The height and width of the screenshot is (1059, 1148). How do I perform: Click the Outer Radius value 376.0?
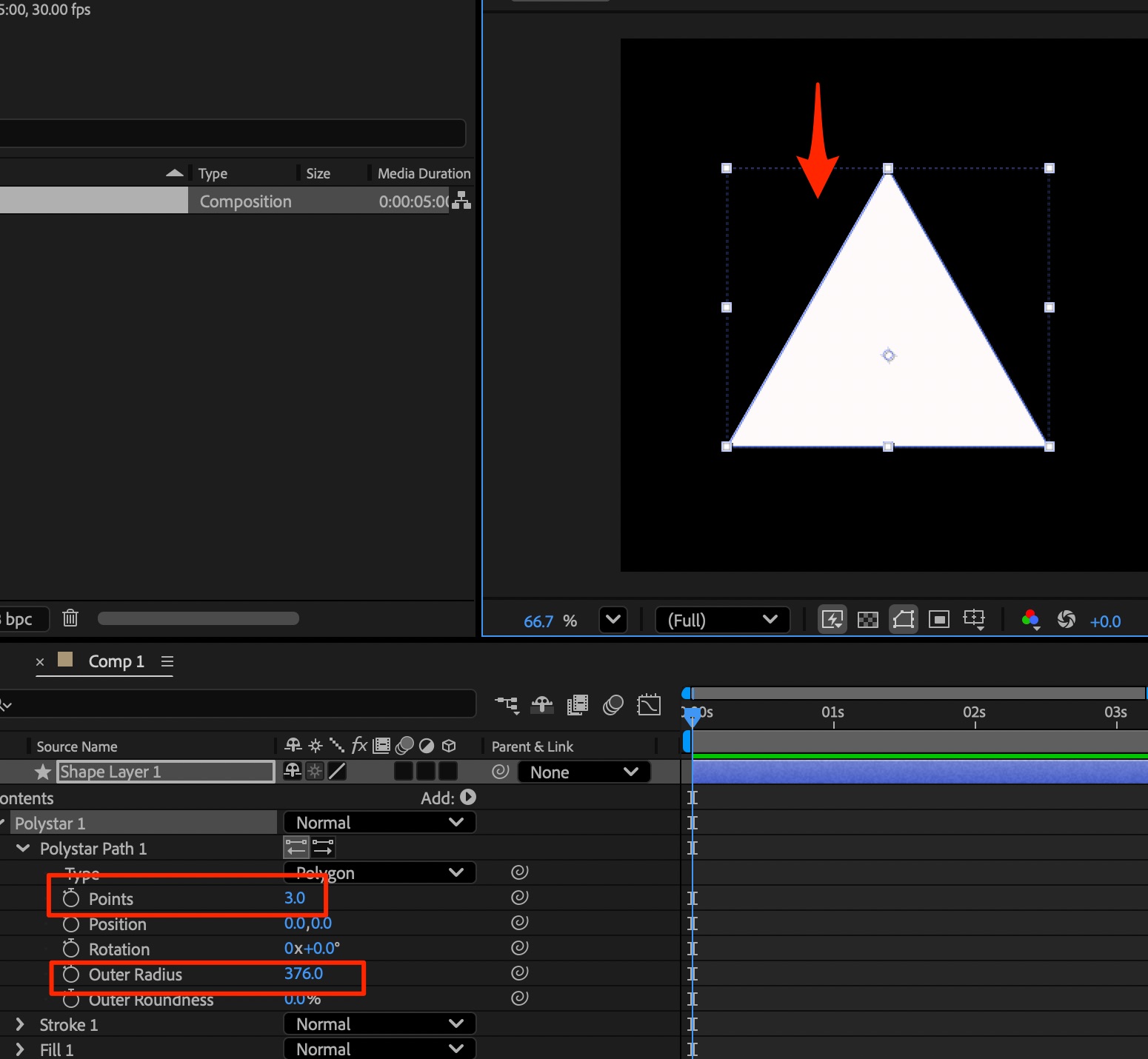[x=304, y=973]
